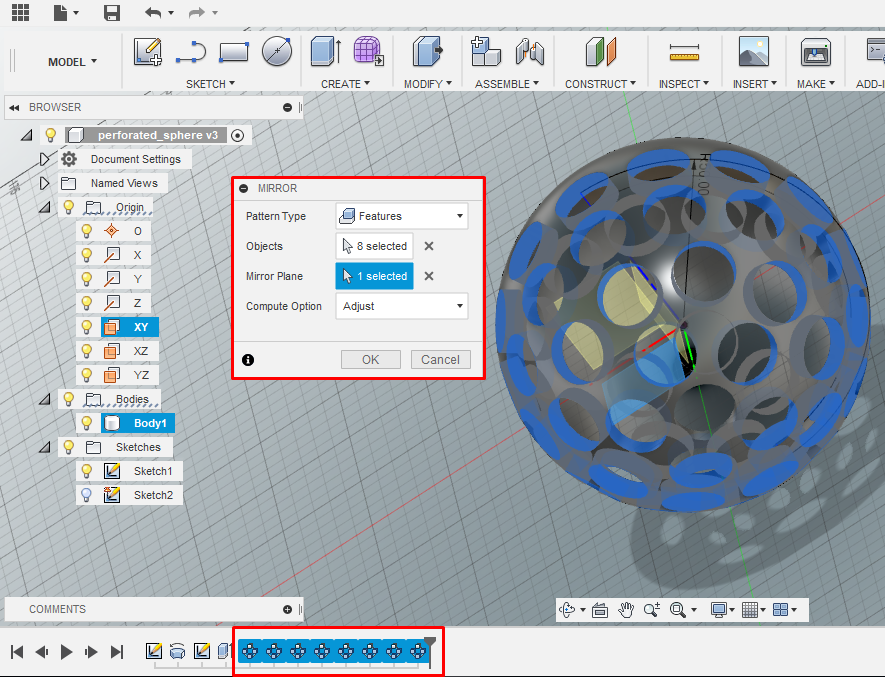
Task: Click the Mirror dialog info icon
Action: coord(248,360)
